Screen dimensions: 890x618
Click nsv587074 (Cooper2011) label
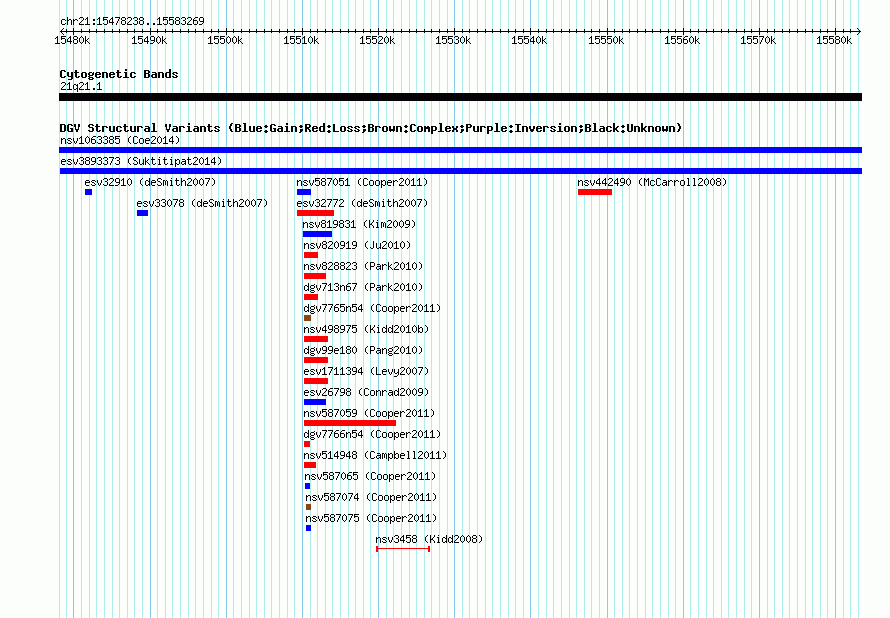(x=371, y=497)
